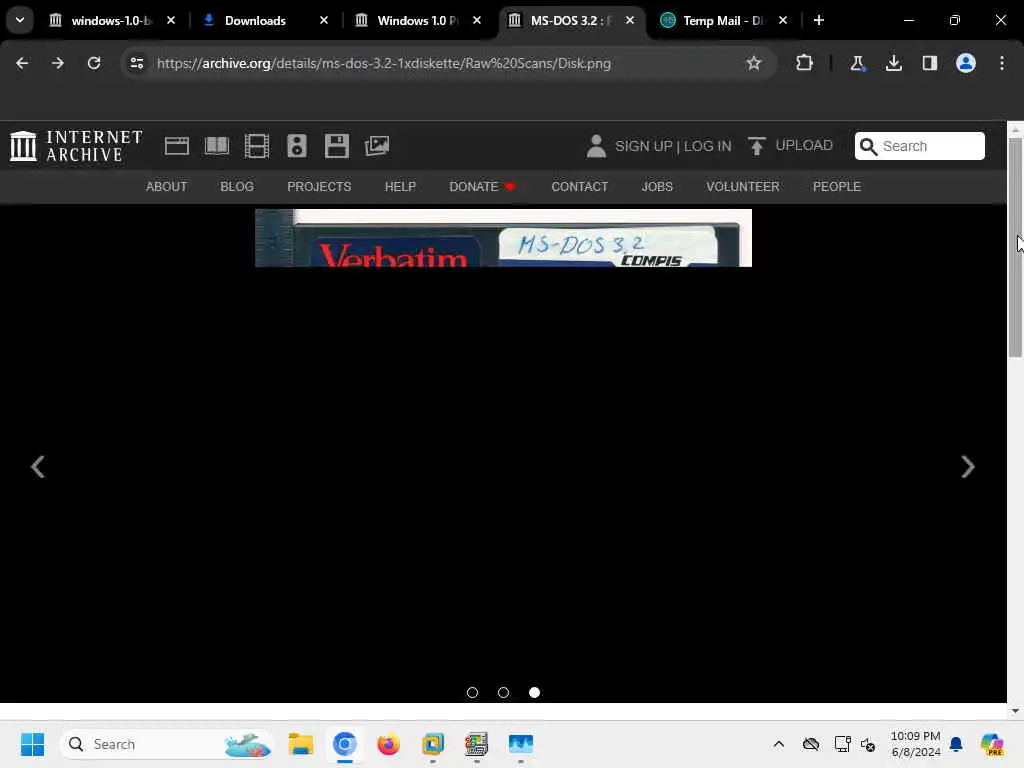Click the browser address bar URL
The width and height of the screenshot is (1024, 768).
click(384, 63)
